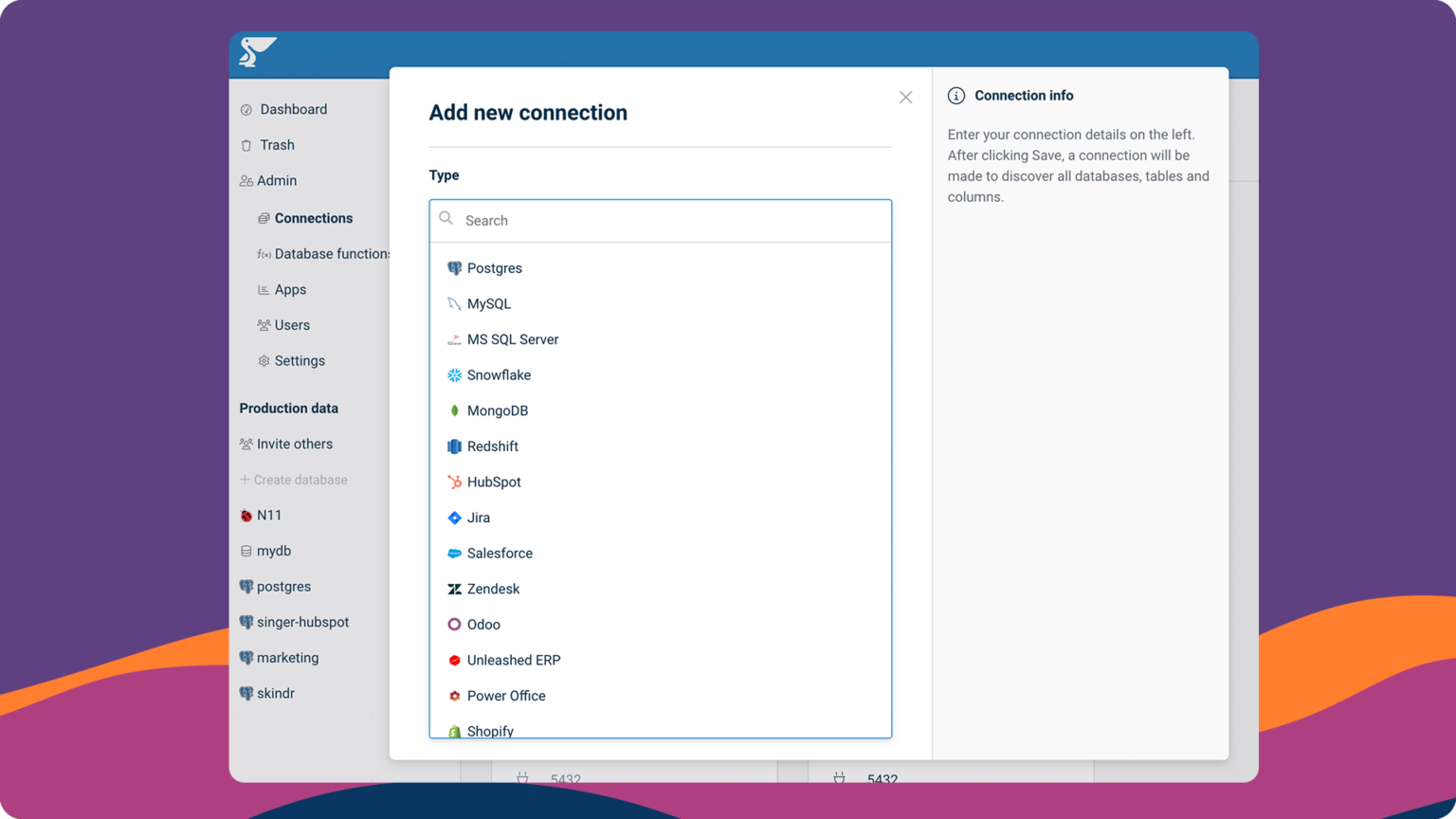
Task: Open the singer-hubspot database
Action: coord(302,622)
